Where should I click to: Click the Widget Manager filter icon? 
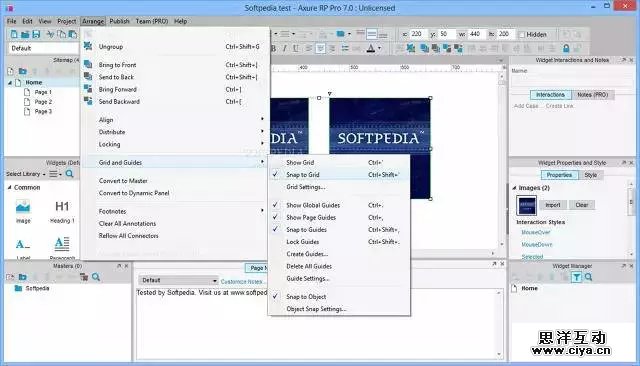(x=576, y=277)
